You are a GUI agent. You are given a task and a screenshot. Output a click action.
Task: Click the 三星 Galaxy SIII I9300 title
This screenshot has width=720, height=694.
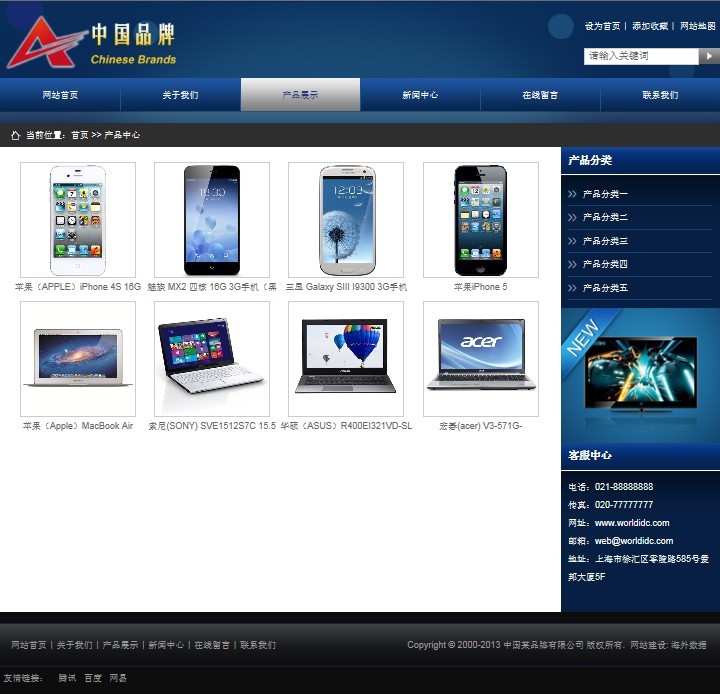346,287
